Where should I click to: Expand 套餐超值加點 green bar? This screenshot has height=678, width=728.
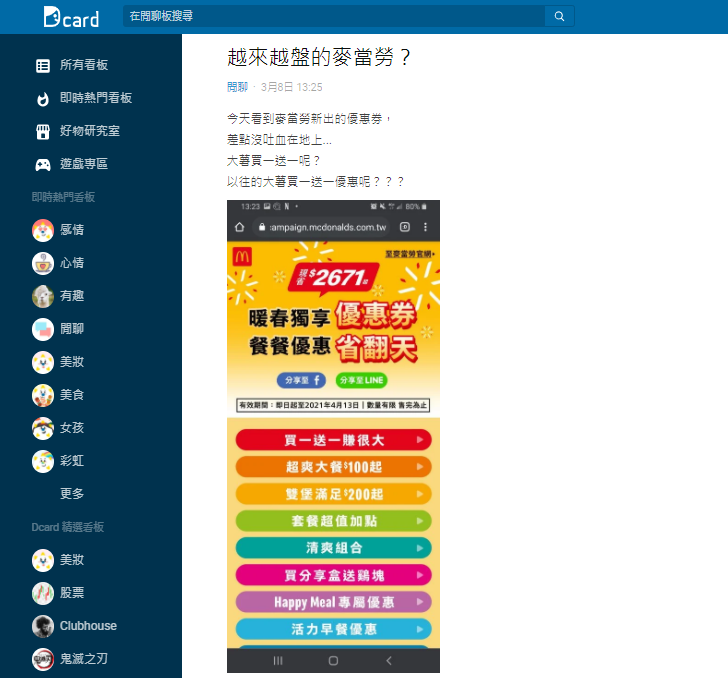click(x=333, y=521)
